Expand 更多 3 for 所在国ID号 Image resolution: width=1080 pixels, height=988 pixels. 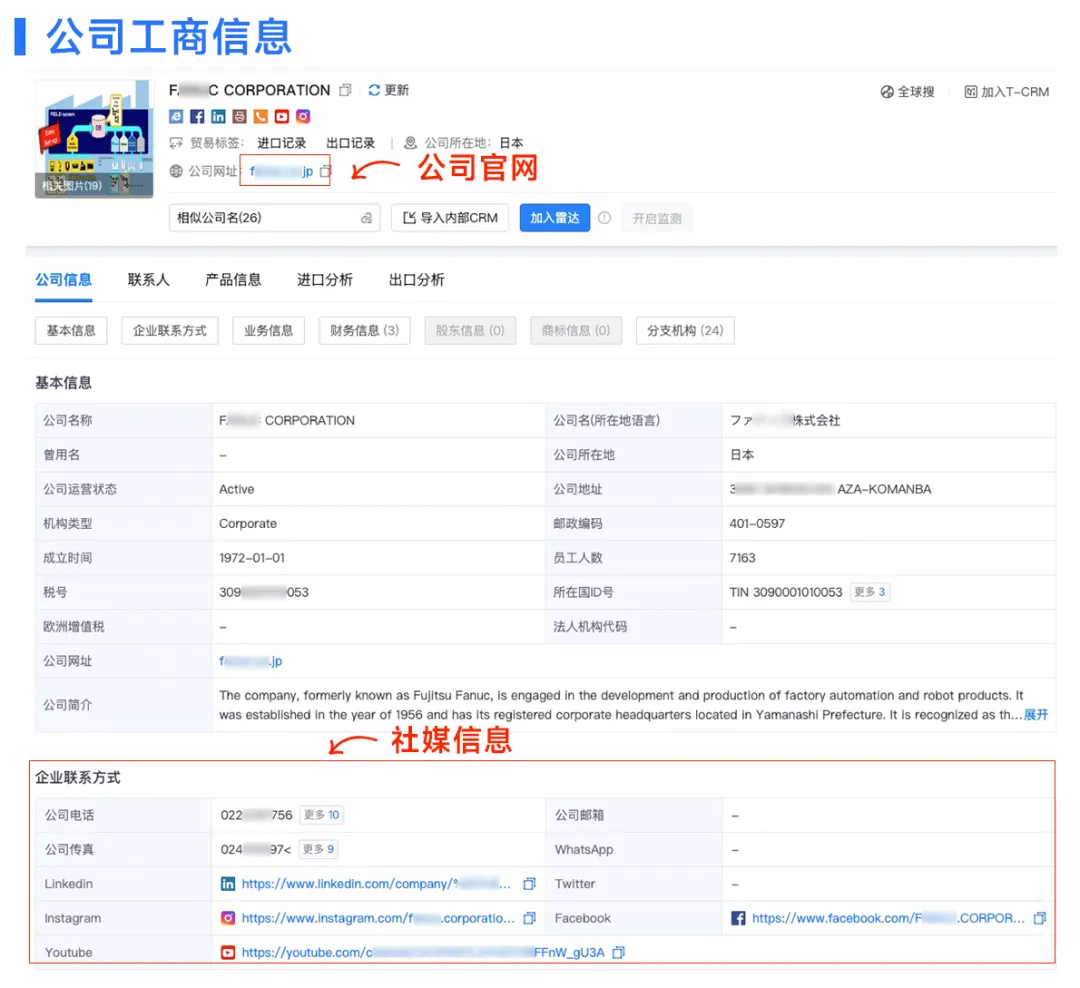870,592
